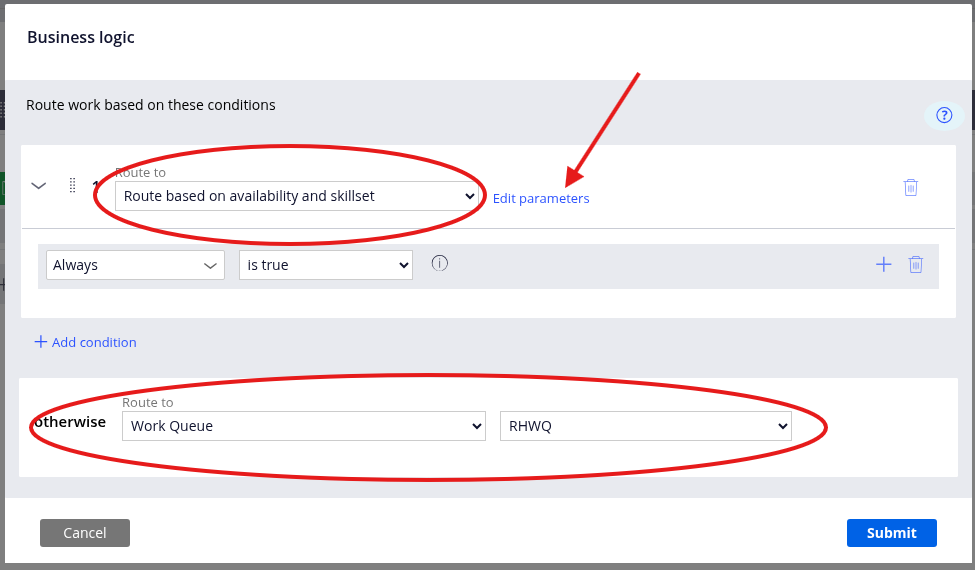
Task: Click the 'Route to' label above Work Queue
Action: pyautogui.click(x=148, y=402)
